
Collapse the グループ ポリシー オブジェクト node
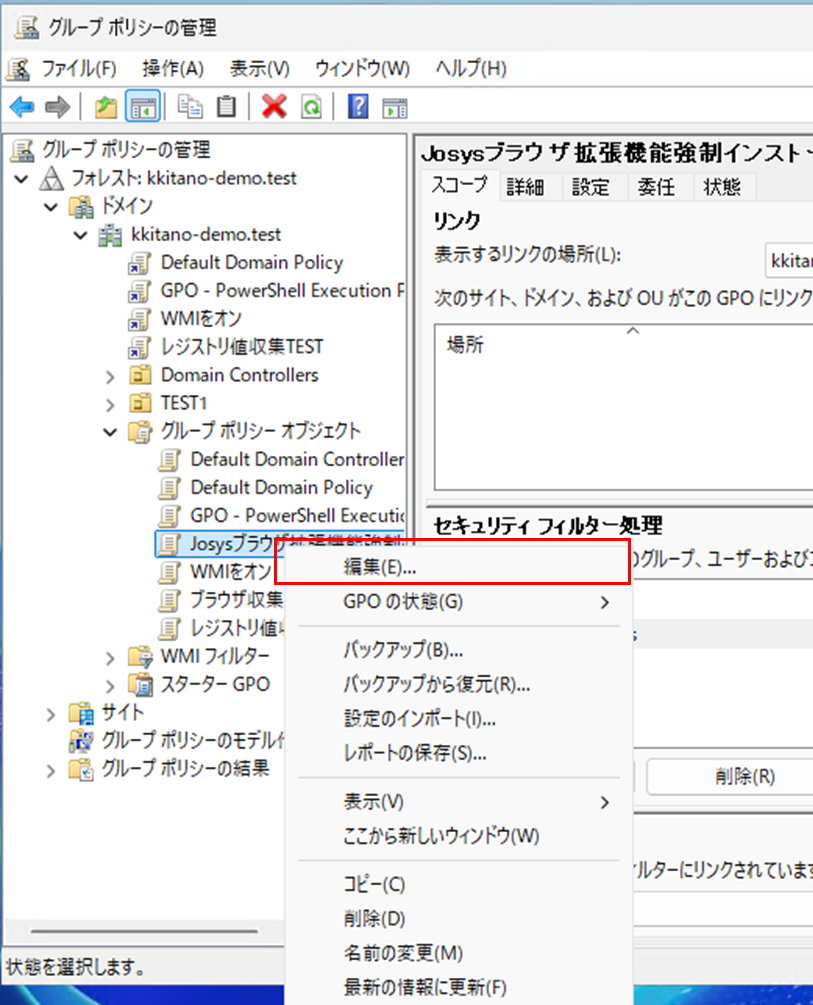[x=111, y=432]
